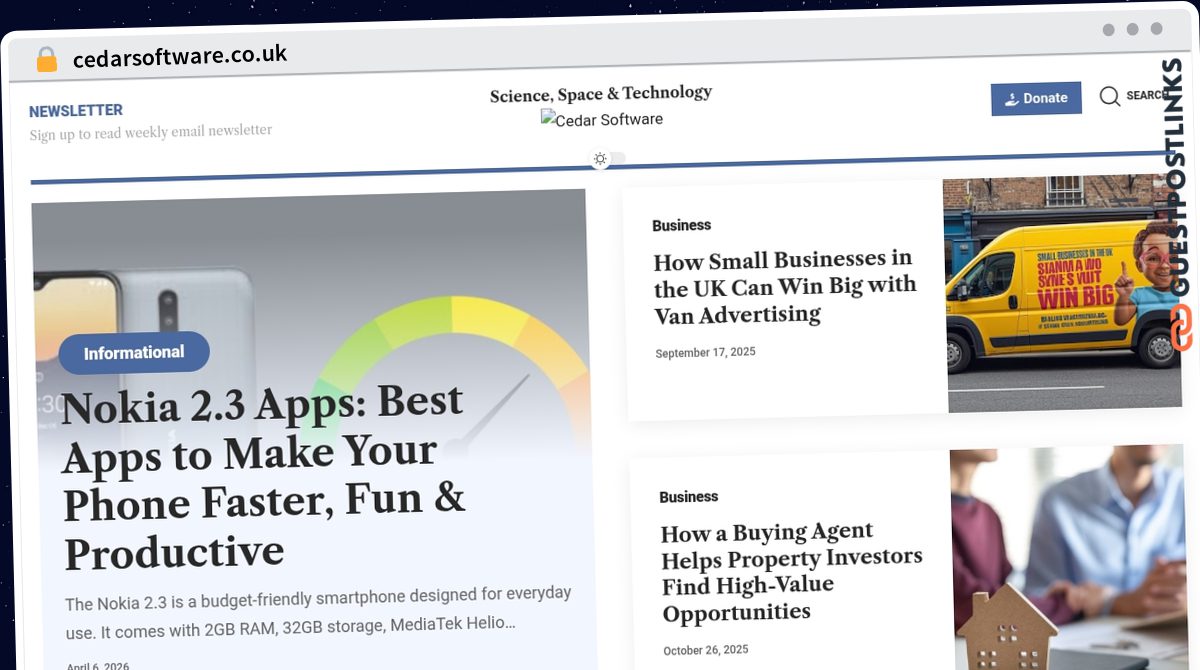Open the Van Advertising article headline
The image size is (1200, 670).
click(784, 288)
